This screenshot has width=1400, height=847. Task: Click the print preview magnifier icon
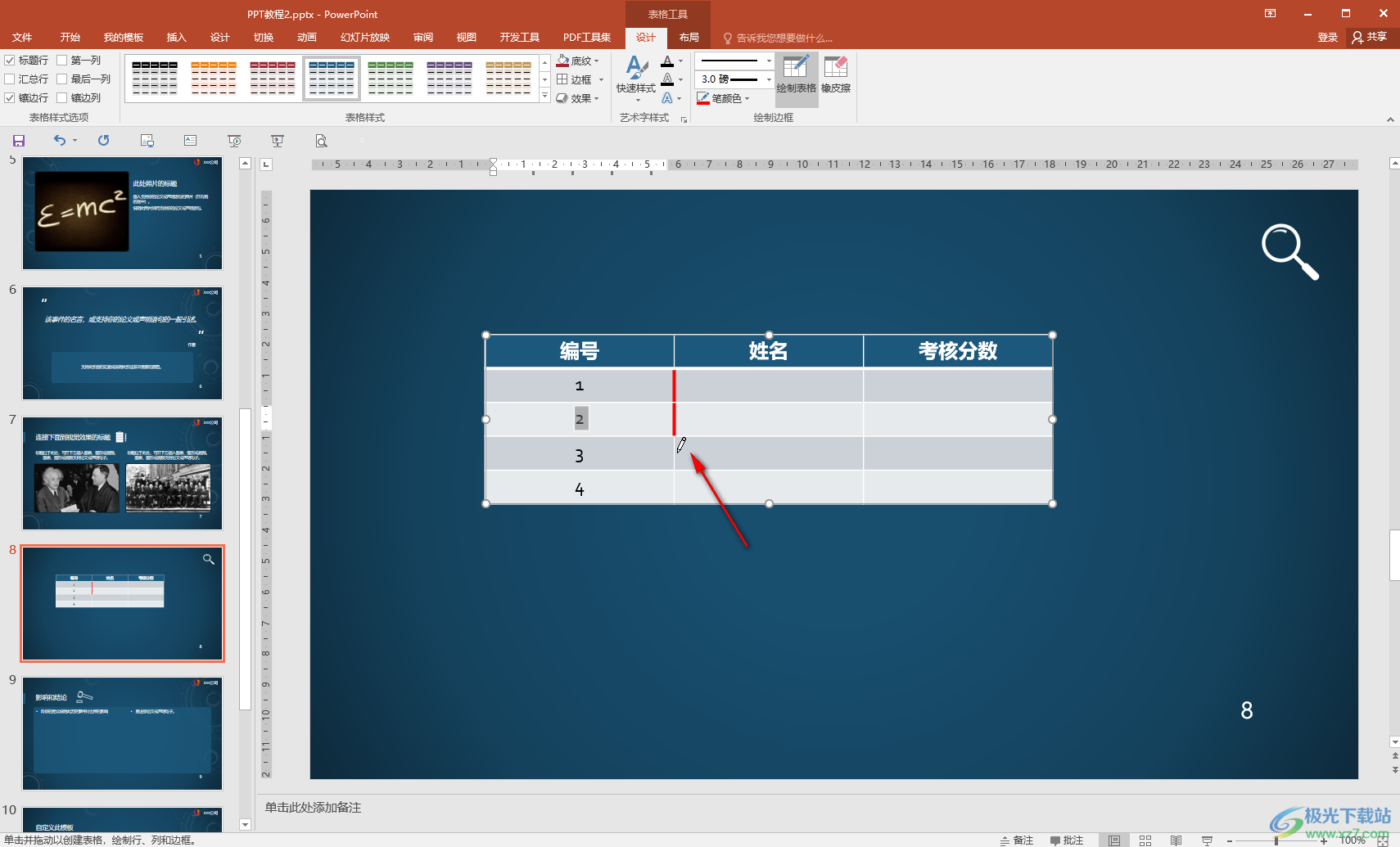(x=322, y=141)
